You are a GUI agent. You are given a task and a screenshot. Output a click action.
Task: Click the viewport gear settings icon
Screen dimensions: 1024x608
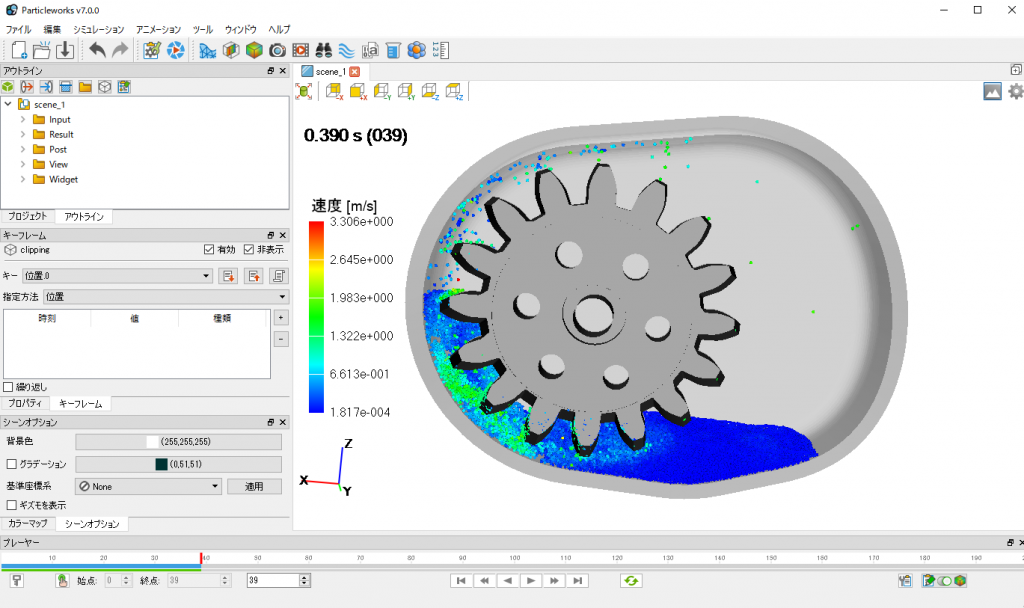click(1016, 91)
